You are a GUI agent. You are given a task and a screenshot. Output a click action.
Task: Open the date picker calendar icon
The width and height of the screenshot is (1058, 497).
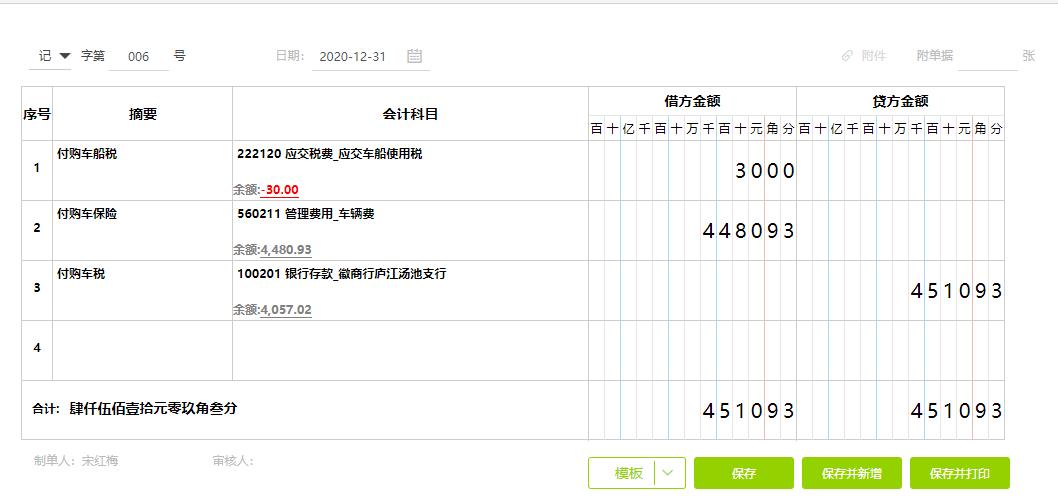pyautogui.click(x=414, y=56)
